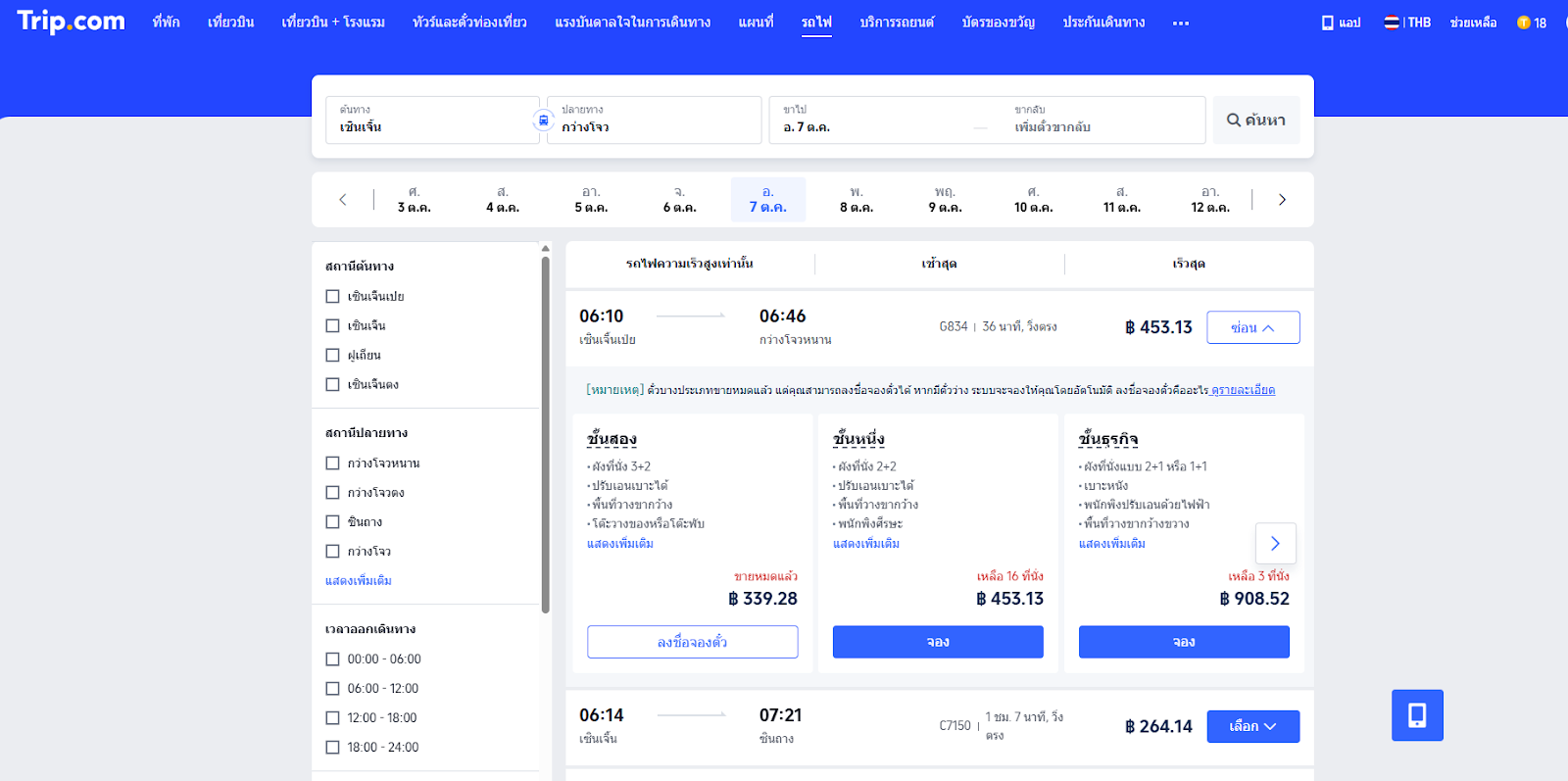Click the swap stations train icon
1568x781 pixels.
543,121
